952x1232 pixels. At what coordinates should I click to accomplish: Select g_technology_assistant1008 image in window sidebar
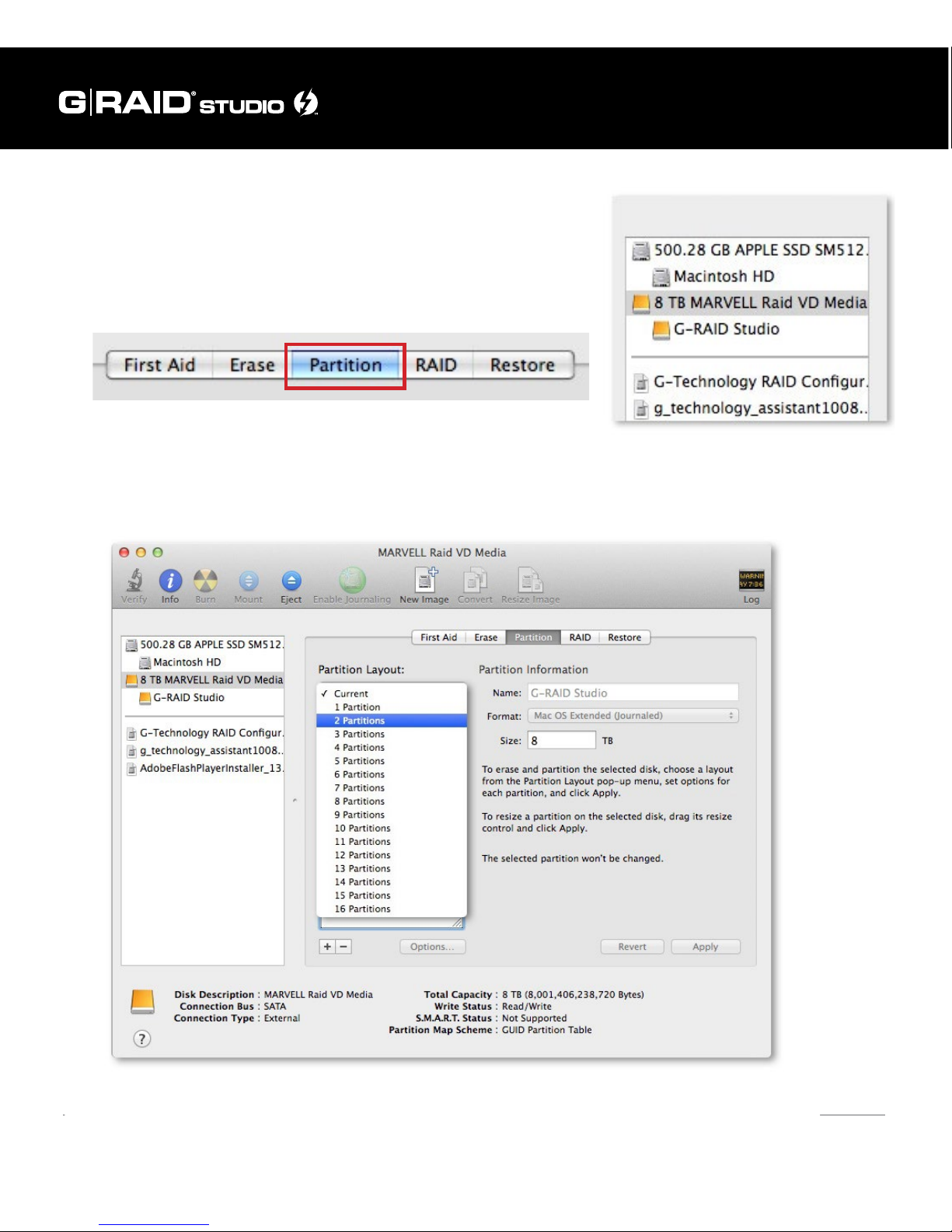tap(203, 750)
